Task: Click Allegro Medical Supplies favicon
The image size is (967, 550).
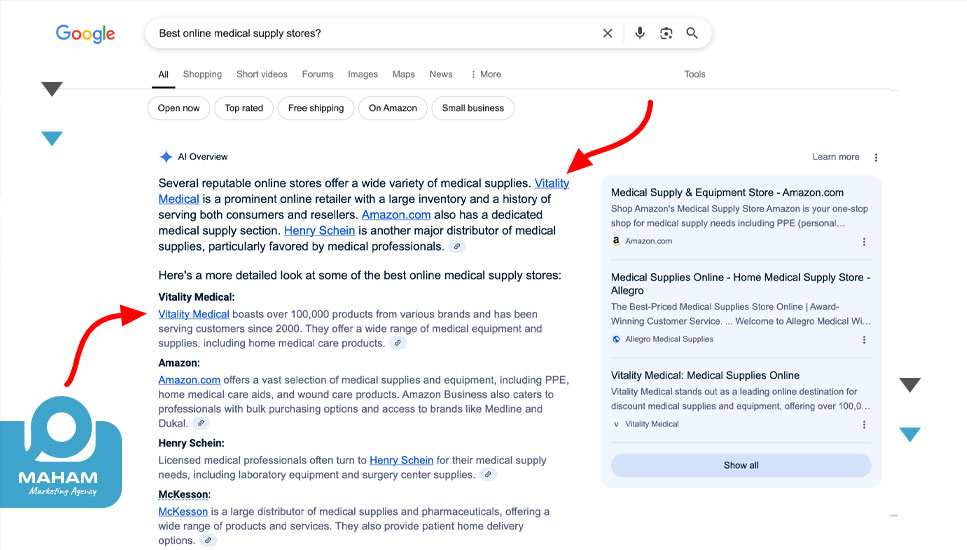Action: [x=616, y=339]
